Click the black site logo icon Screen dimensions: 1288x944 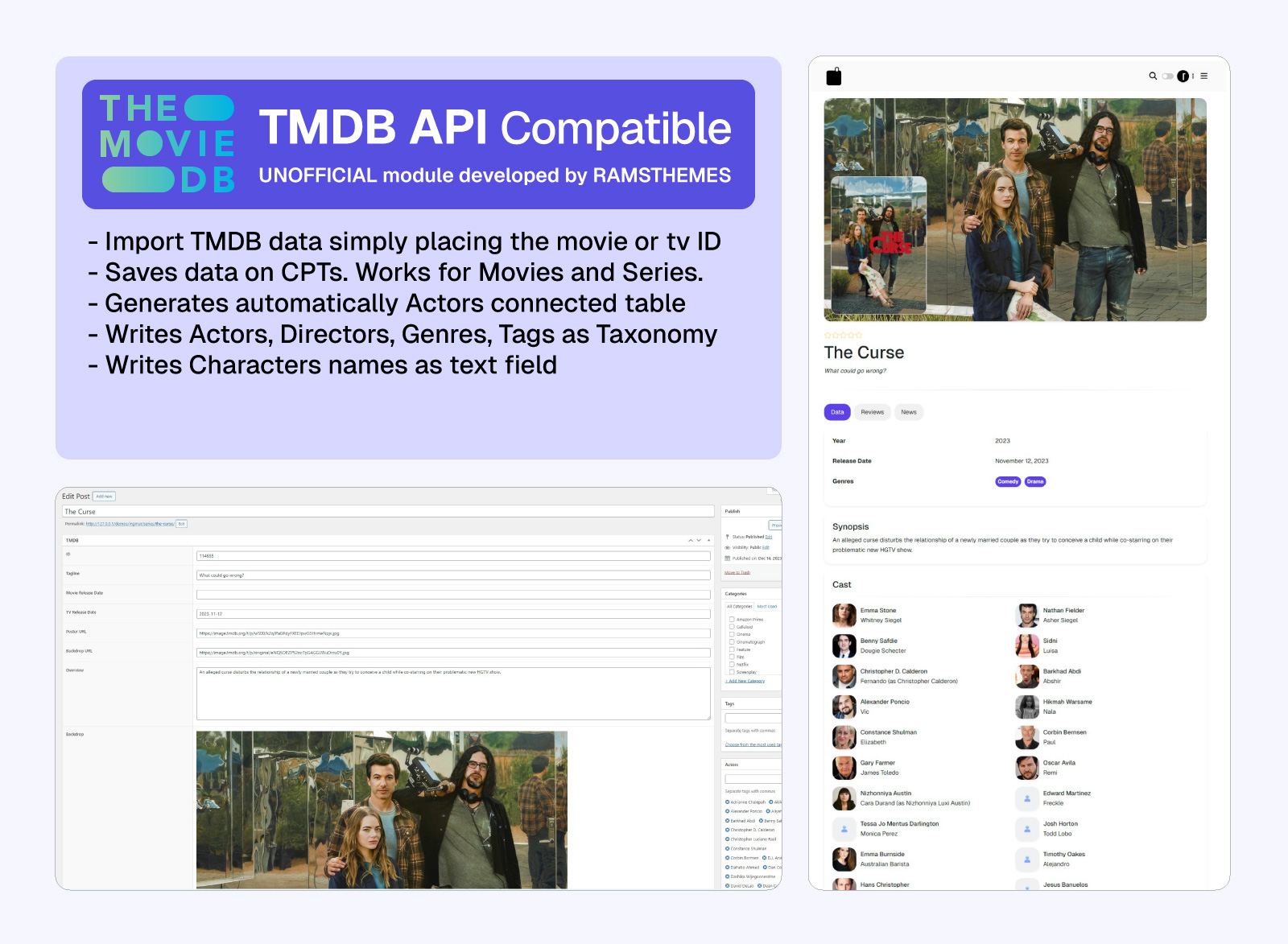834,76
